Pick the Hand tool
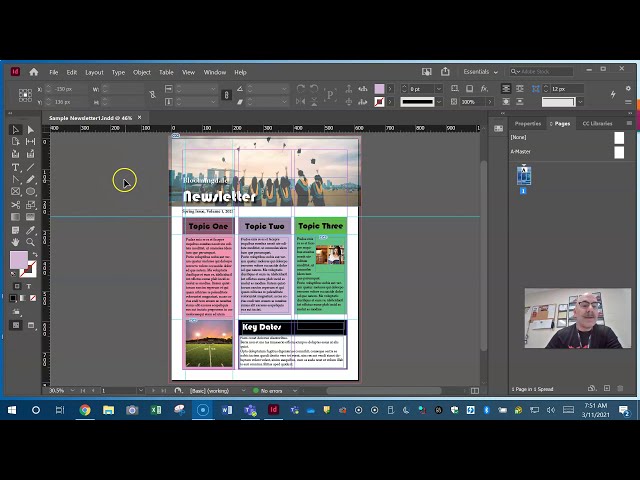 [15, 242]
